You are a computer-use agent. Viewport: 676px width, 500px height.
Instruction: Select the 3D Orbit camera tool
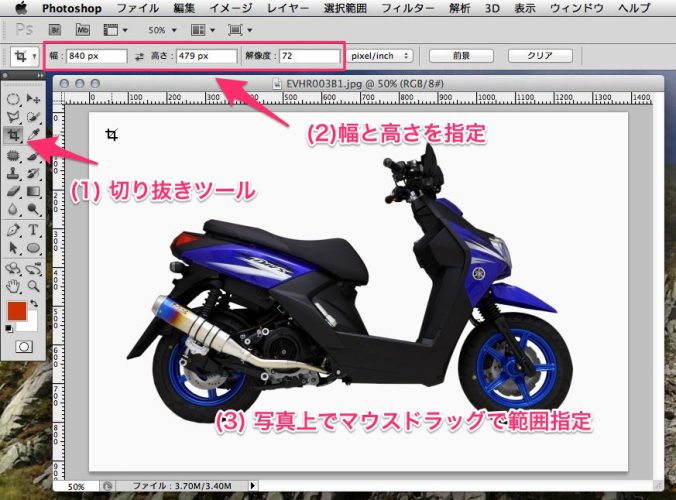[x=33, y=269]
